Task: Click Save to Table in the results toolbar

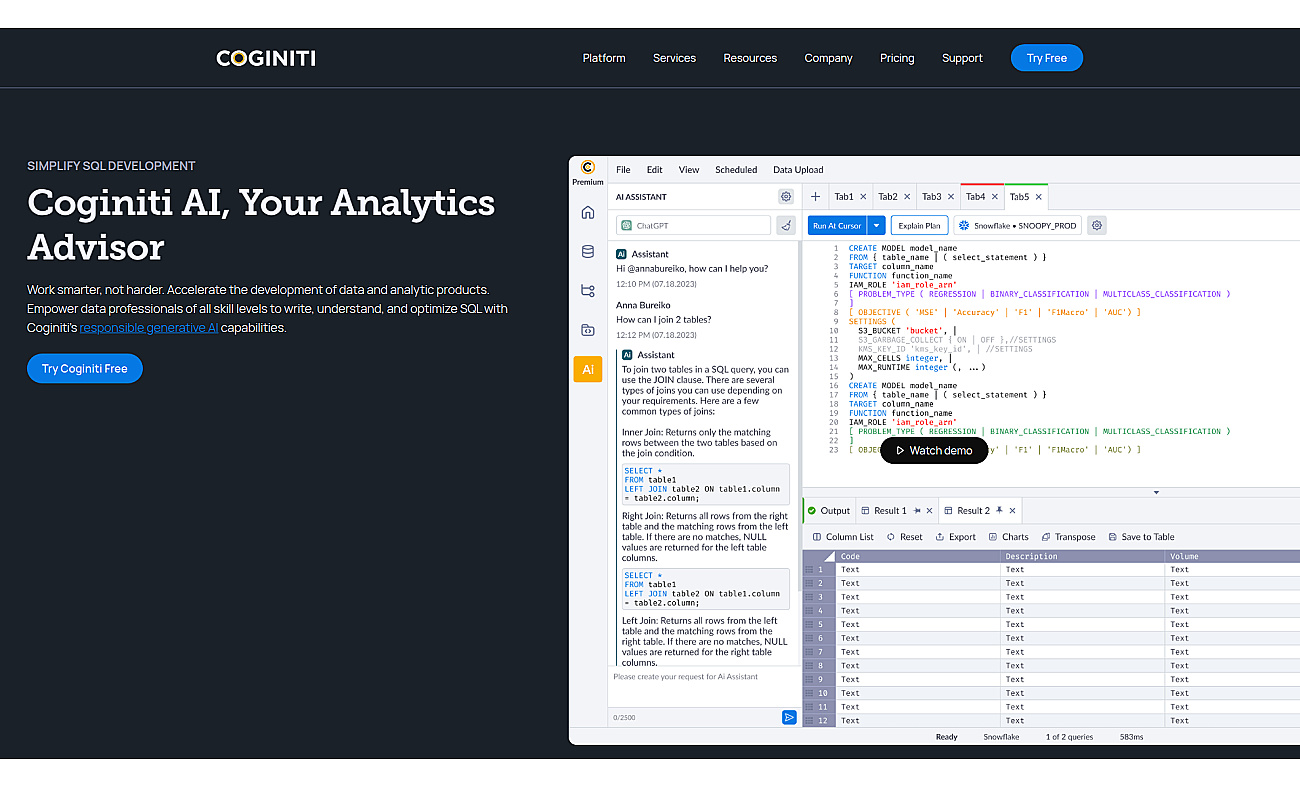Action: [x=1141, y=537]
